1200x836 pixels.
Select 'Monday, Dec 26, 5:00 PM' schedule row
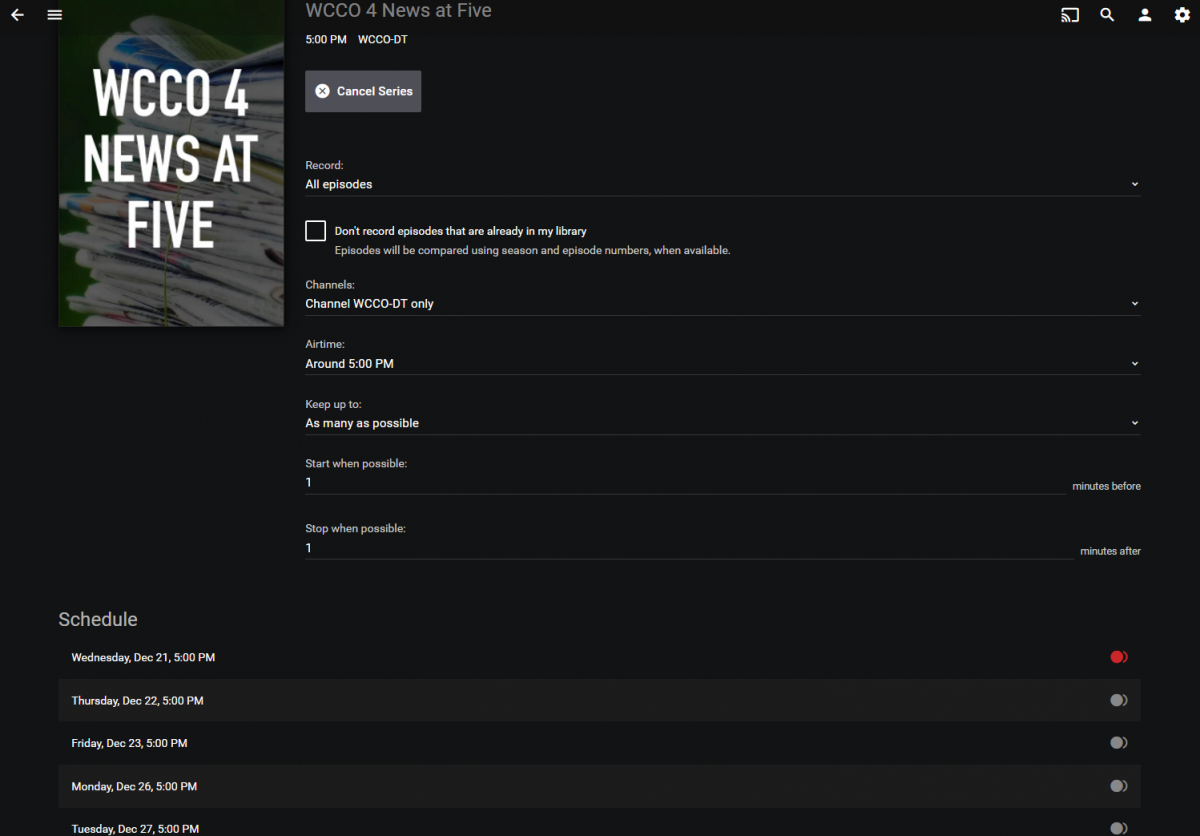pyautogui.click(x=599, y=786)
